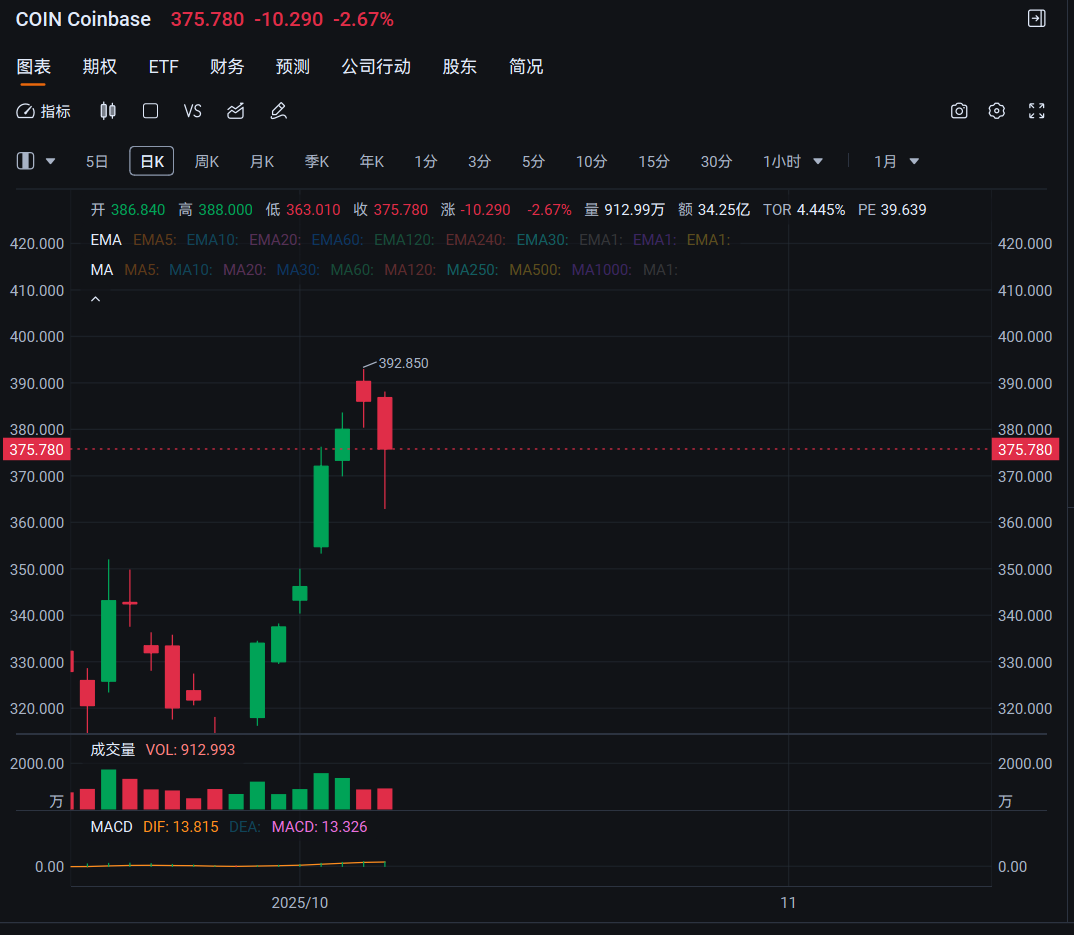
Task: Open the 1小时 interval dropdown
Action: point(793,161)
